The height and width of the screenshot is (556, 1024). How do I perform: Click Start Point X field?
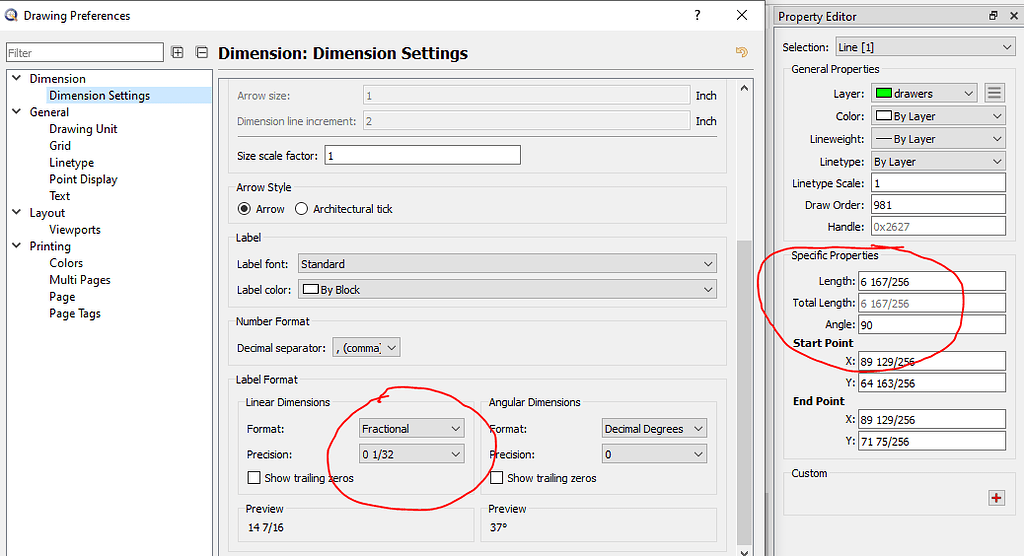click(932, 361)
